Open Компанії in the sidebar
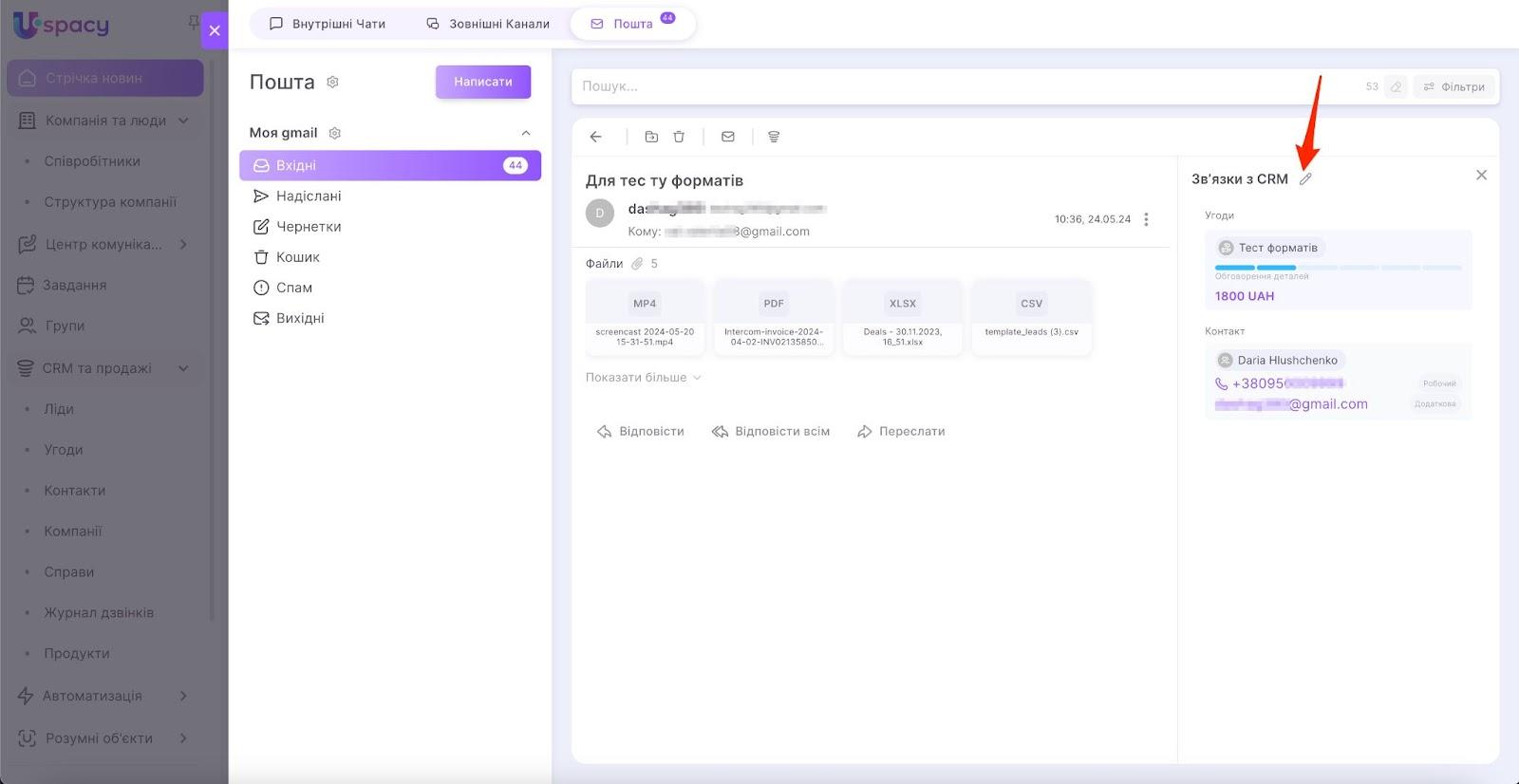The height and width of the screenshot is (784, 1519). click(x=73, y=532)
